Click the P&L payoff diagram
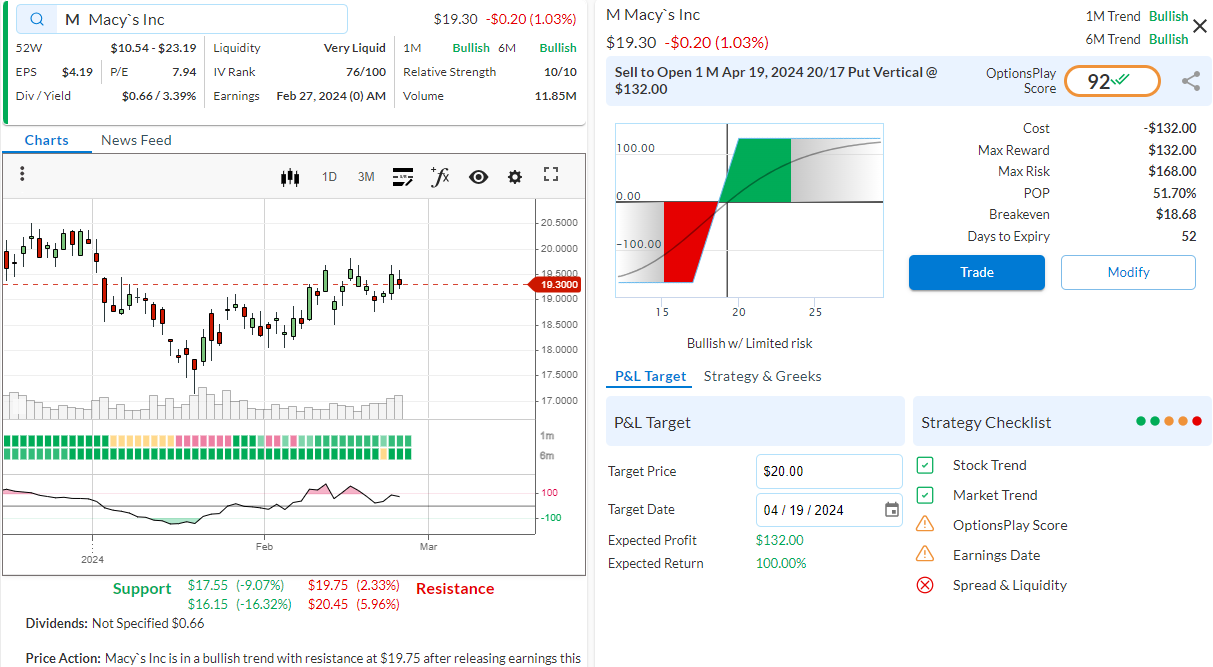 coord(749,211)
